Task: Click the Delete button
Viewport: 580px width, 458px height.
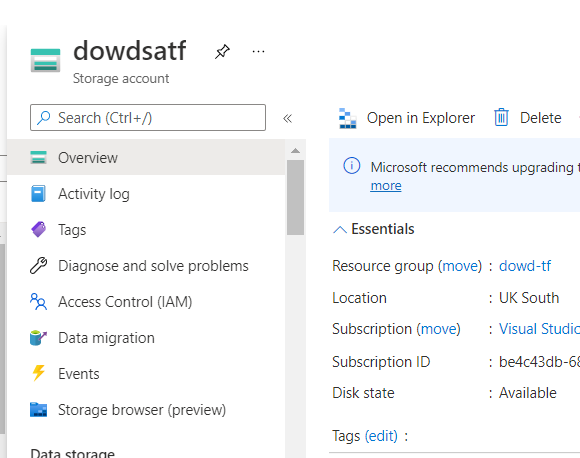Action: coord(527,118)
